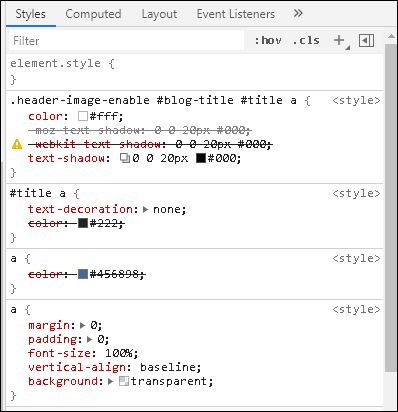Switch to Event Listeners tab
Viewport: 398px width, 412px height.
click(x=236, y=14)
